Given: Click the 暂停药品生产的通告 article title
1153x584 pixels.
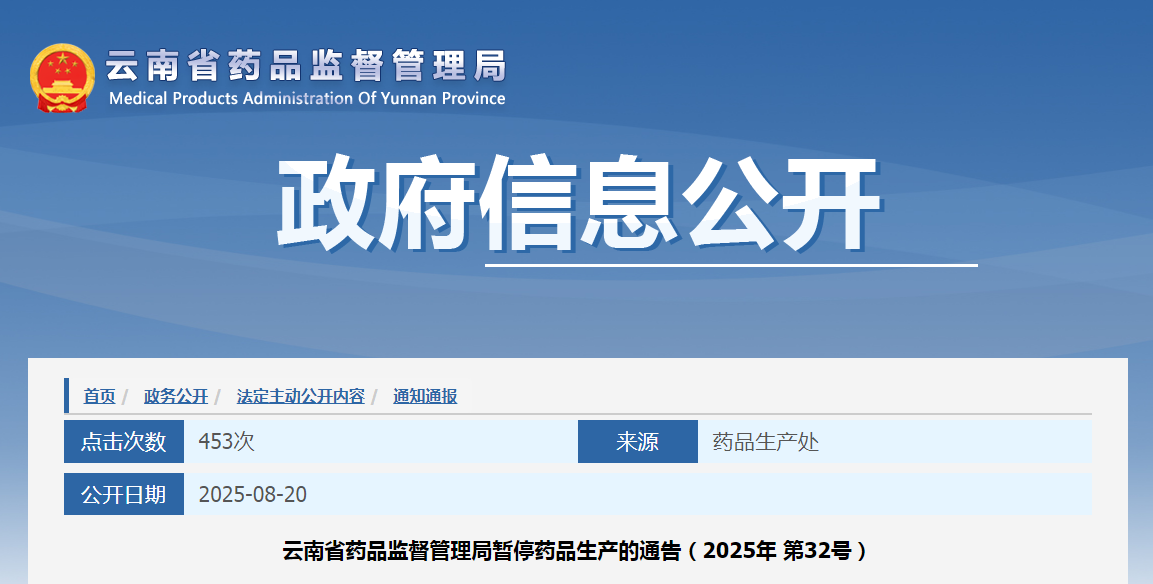Looking at the screenshot, I should point(576,550).
